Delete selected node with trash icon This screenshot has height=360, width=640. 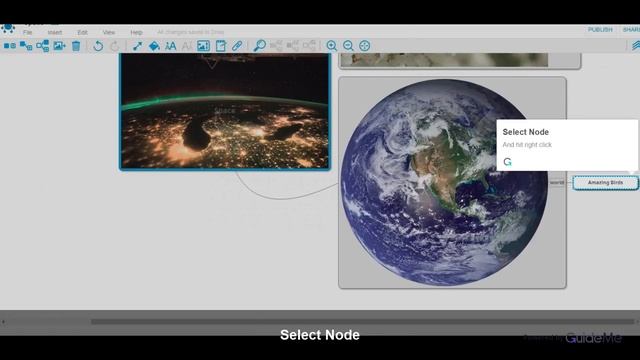(x=76, y=46)
